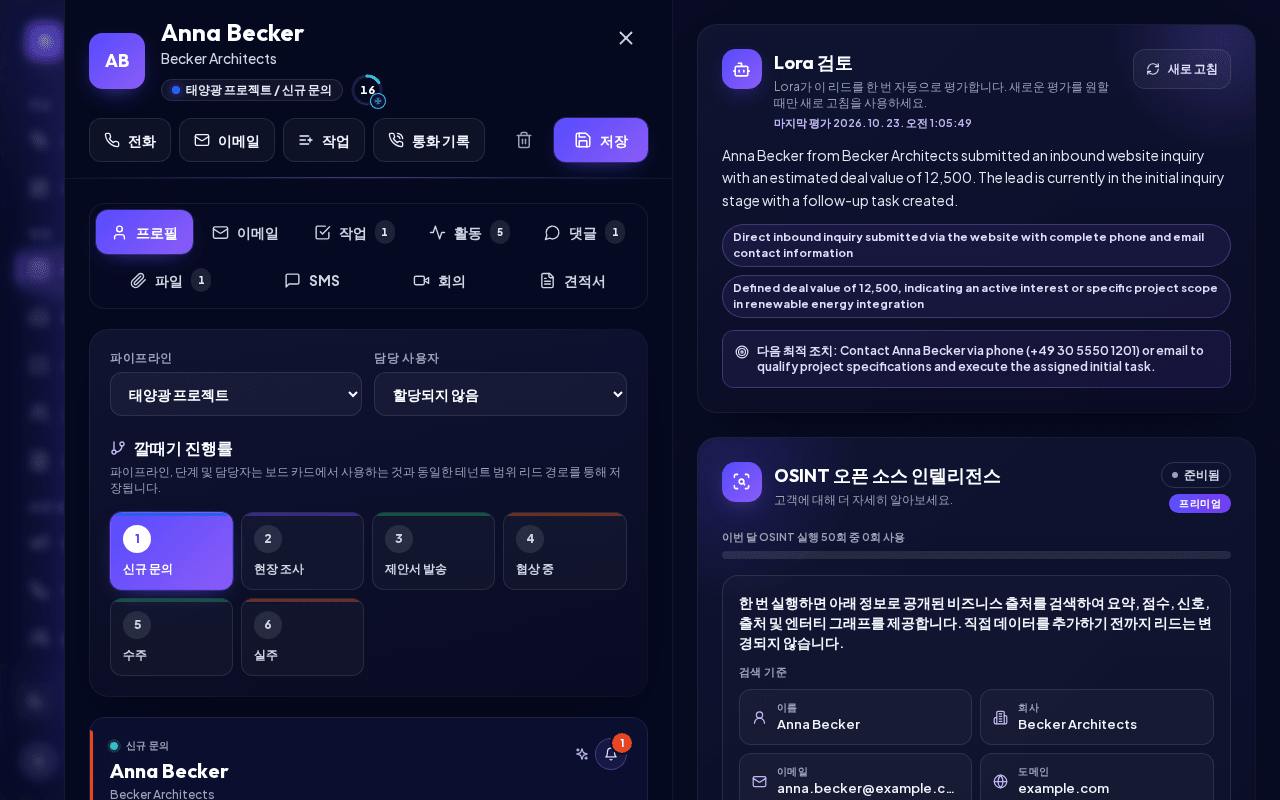Open the 댓글 comments tab
Image resolution: width=1280 pixels, height=800 pixels.
tap(584, 232)
